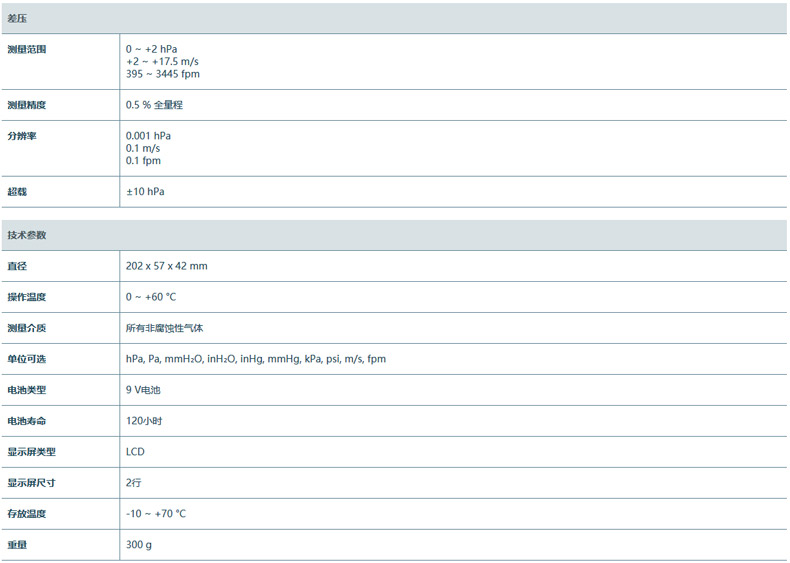Click the 电池寿命 row label
Image resolution: width=790 pixels, height=563 pixels.
pos(27,421)
